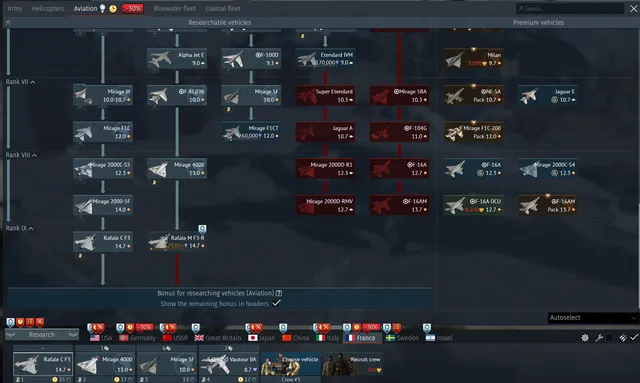
Task: Select the Sweden nation tab
Action: coord(402,338)
